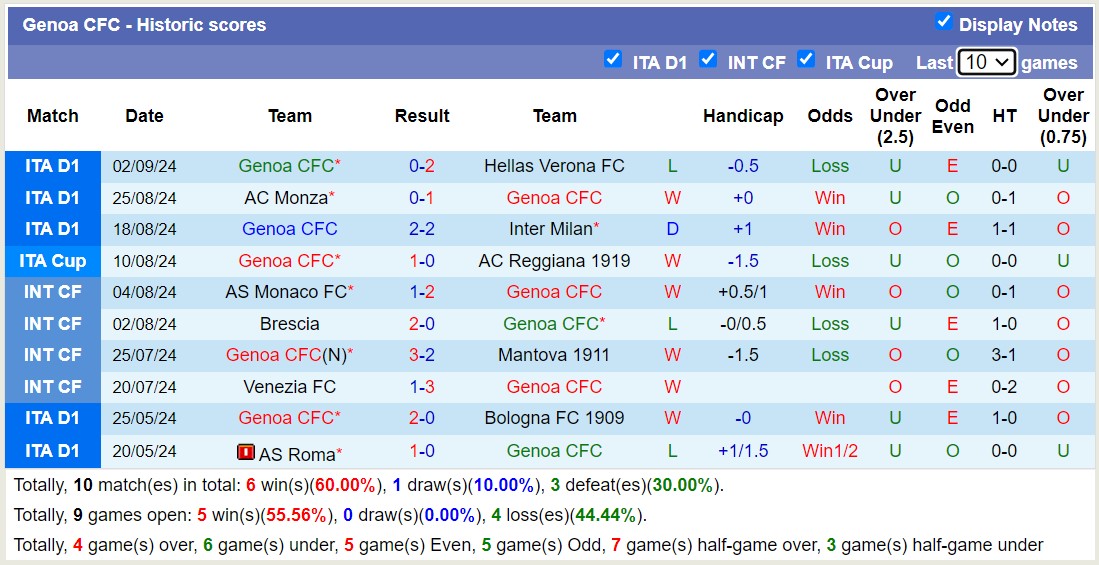
Task: Toggle the Display Notes checkbox
Action: click(943, 22)
